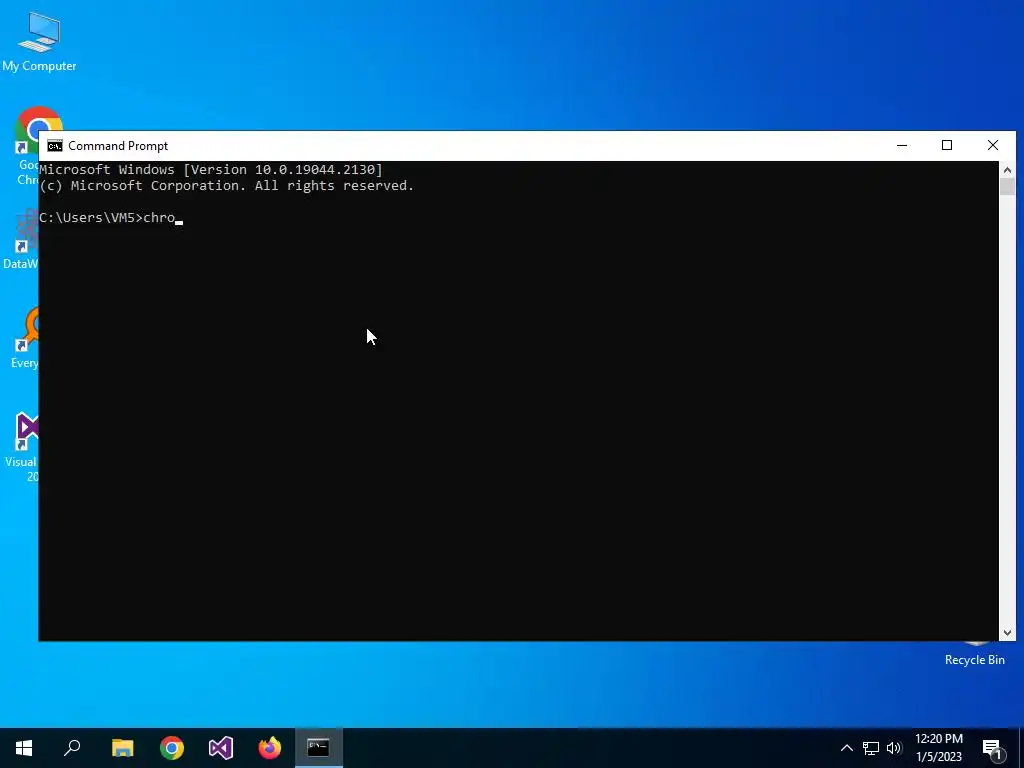The width and height of the screenshot is (1024, 768).
Task: Open the network status tray icon
Action: point(871,748)
